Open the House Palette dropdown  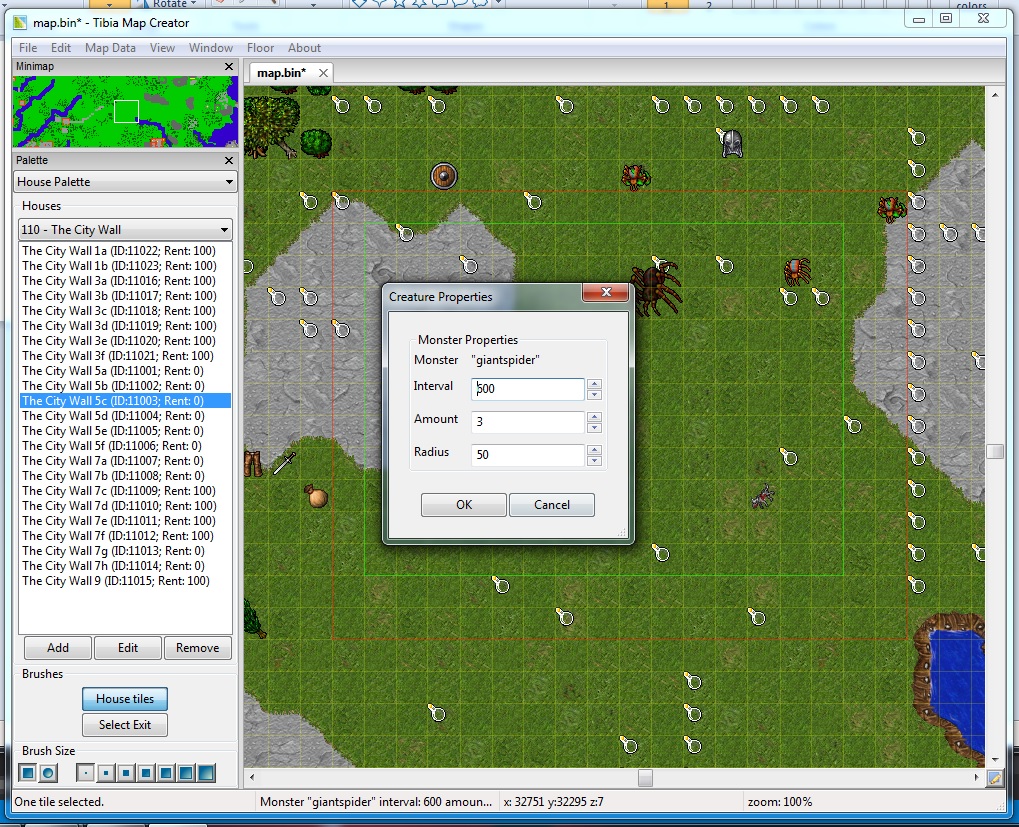[125, 182]
